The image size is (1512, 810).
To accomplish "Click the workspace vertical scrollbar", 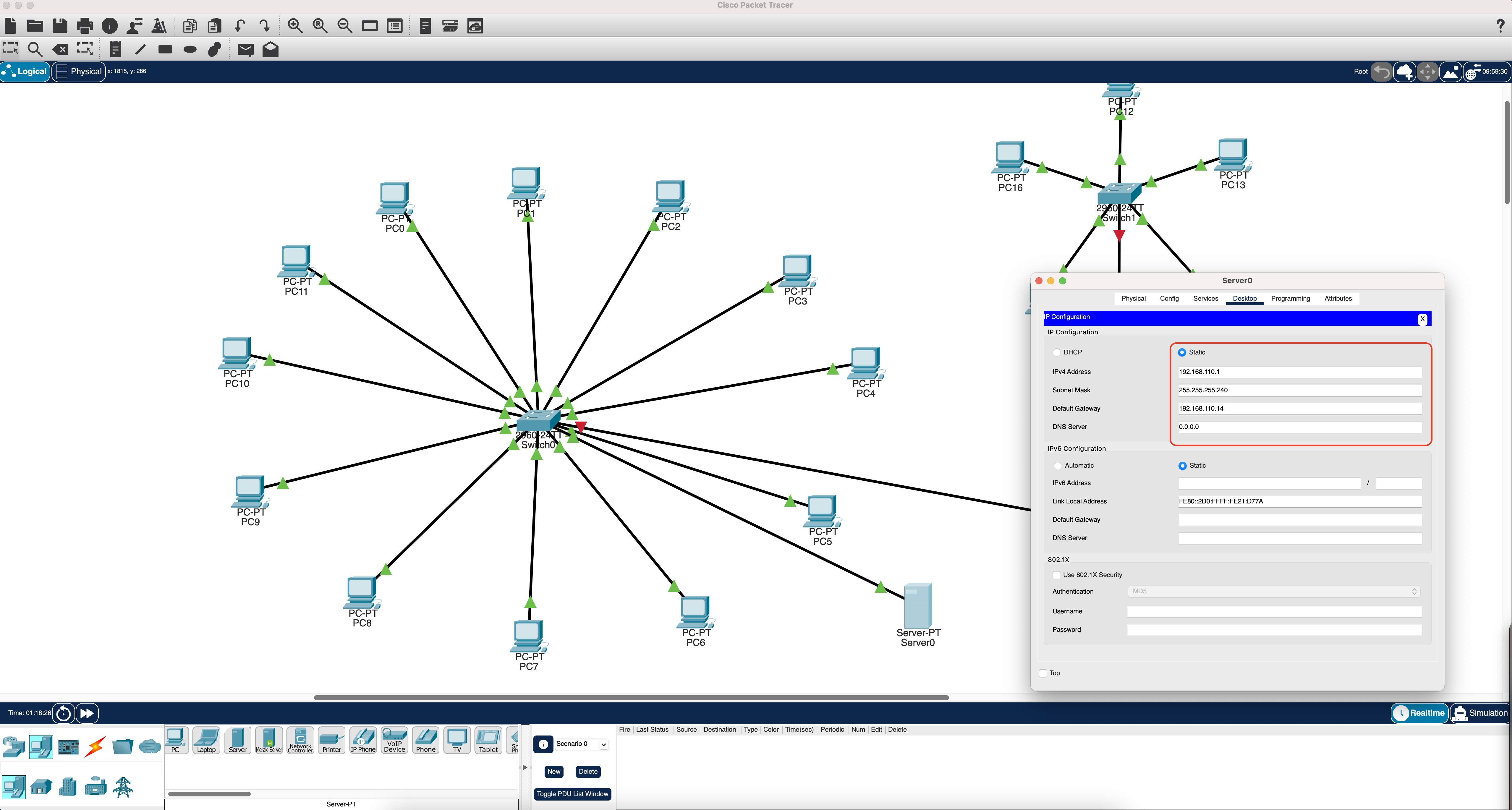I will (1507, 153).
